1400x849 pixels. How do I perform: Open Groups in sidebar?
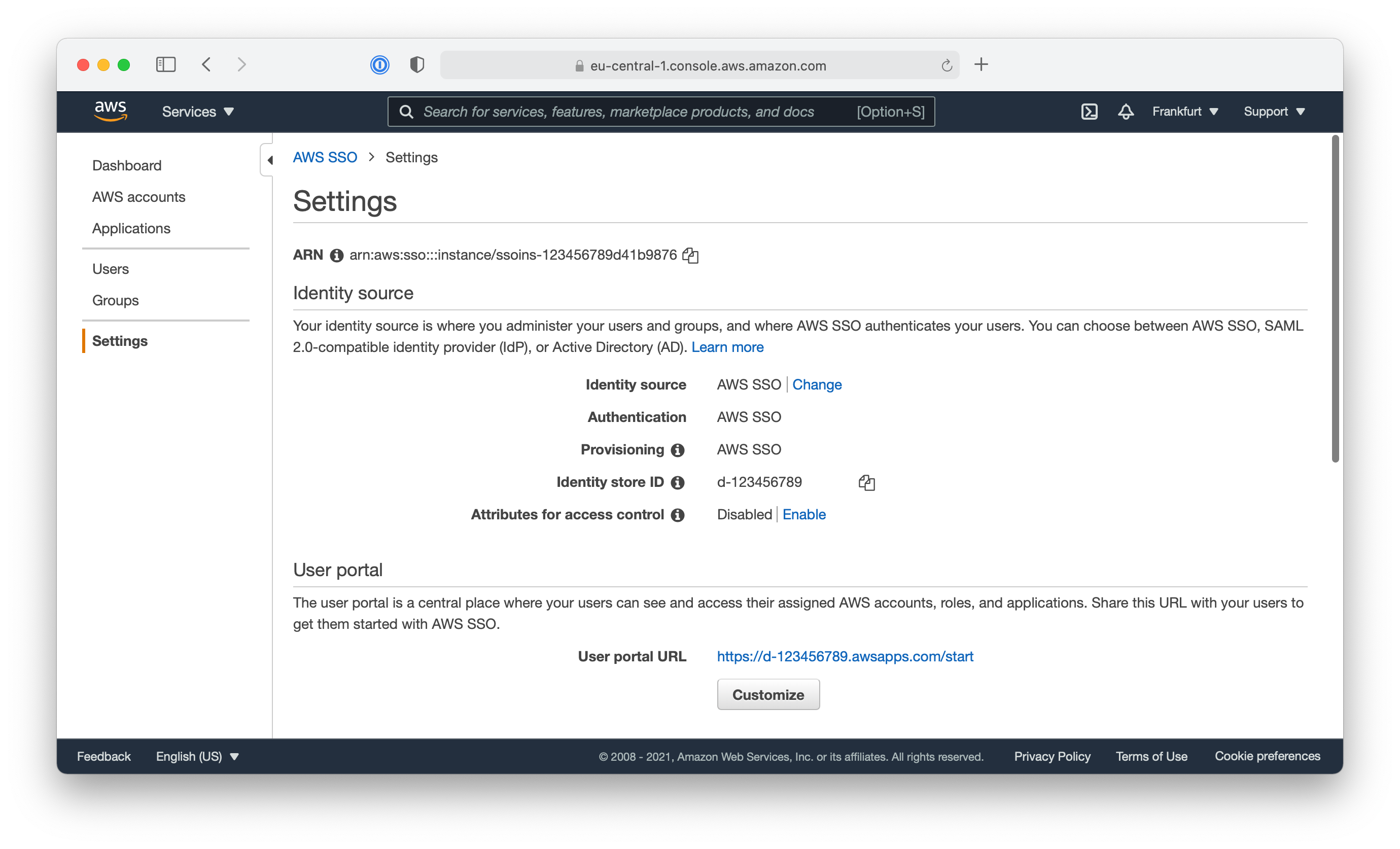[115, 300]
